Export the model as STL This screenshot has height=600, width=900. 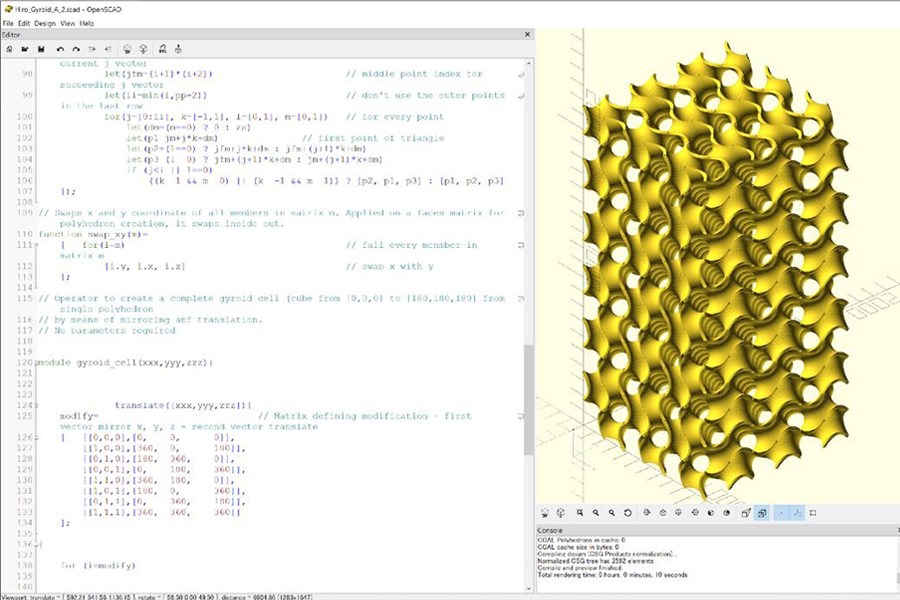coord(162,49)
